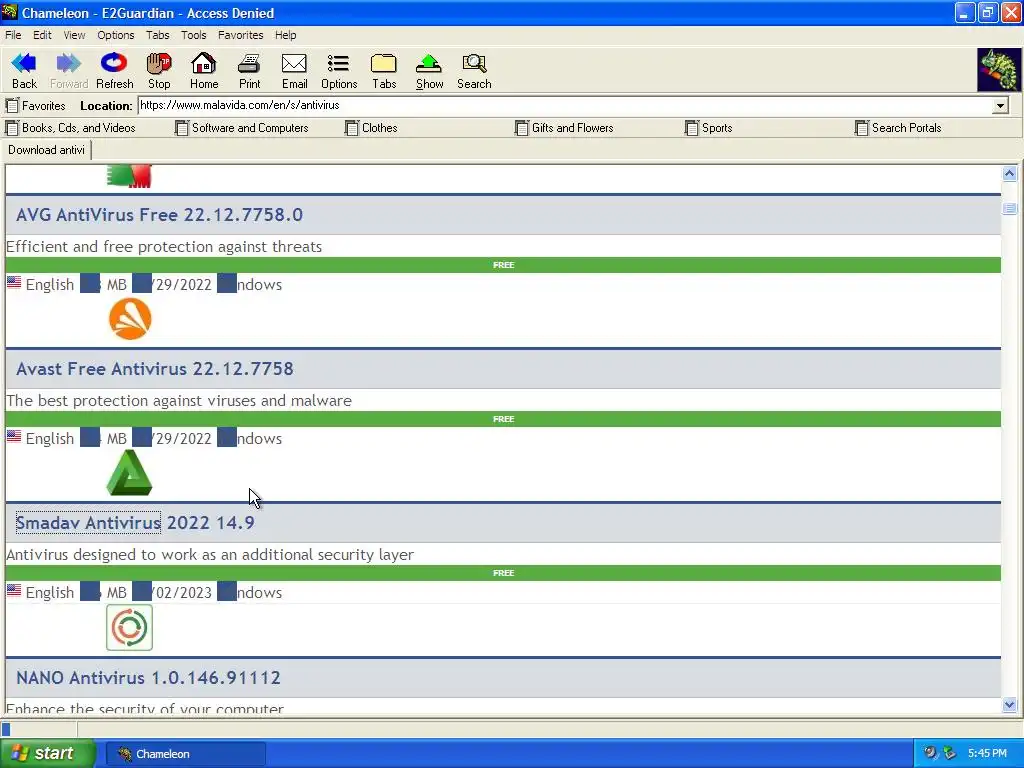Click 'The best protection against viruses and malware'
This screenshot has height=768, width=1024.
[179, 401]
